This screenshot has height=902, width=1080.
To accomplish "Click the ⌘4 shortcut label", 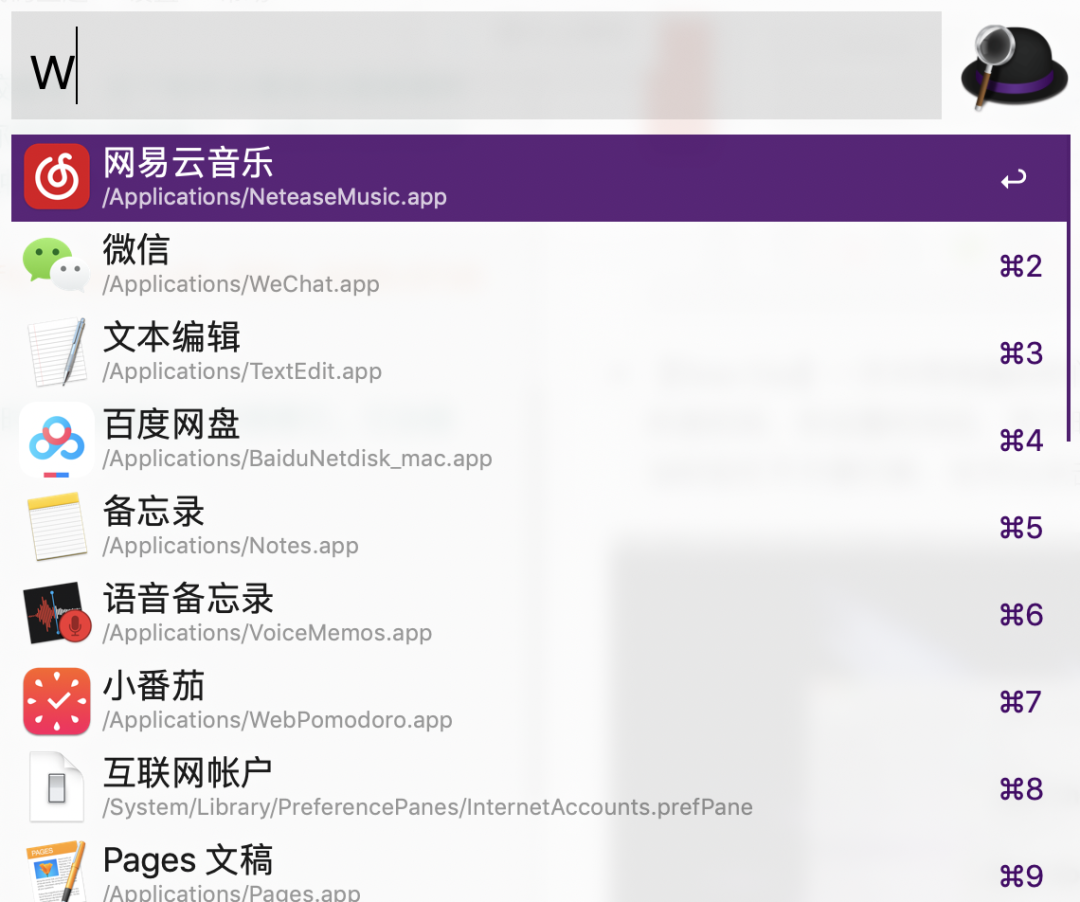I will [x=1021, y=441].
